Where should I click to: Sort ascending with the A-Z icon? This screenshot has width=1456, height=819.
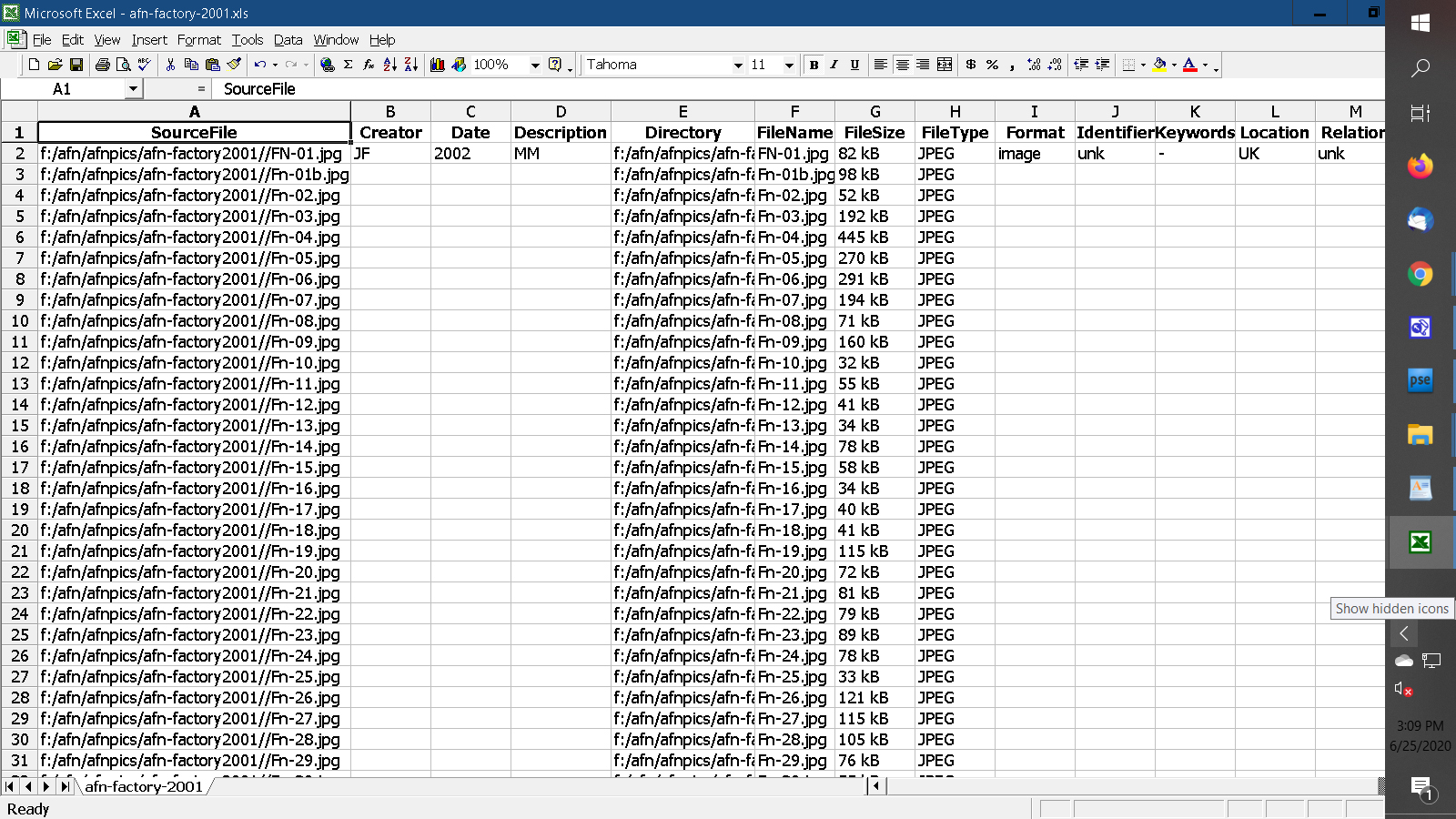coord(389,65)
